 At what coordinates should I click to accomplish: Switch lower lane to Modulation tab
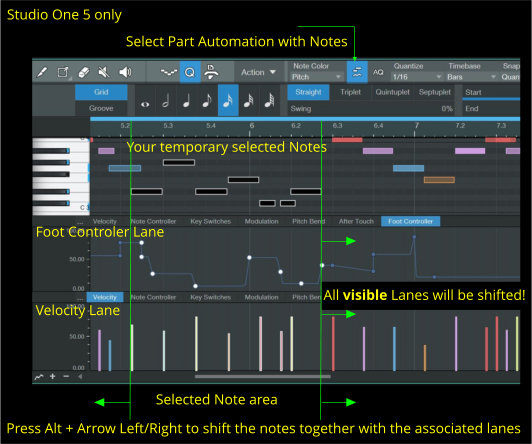point(262,297)
